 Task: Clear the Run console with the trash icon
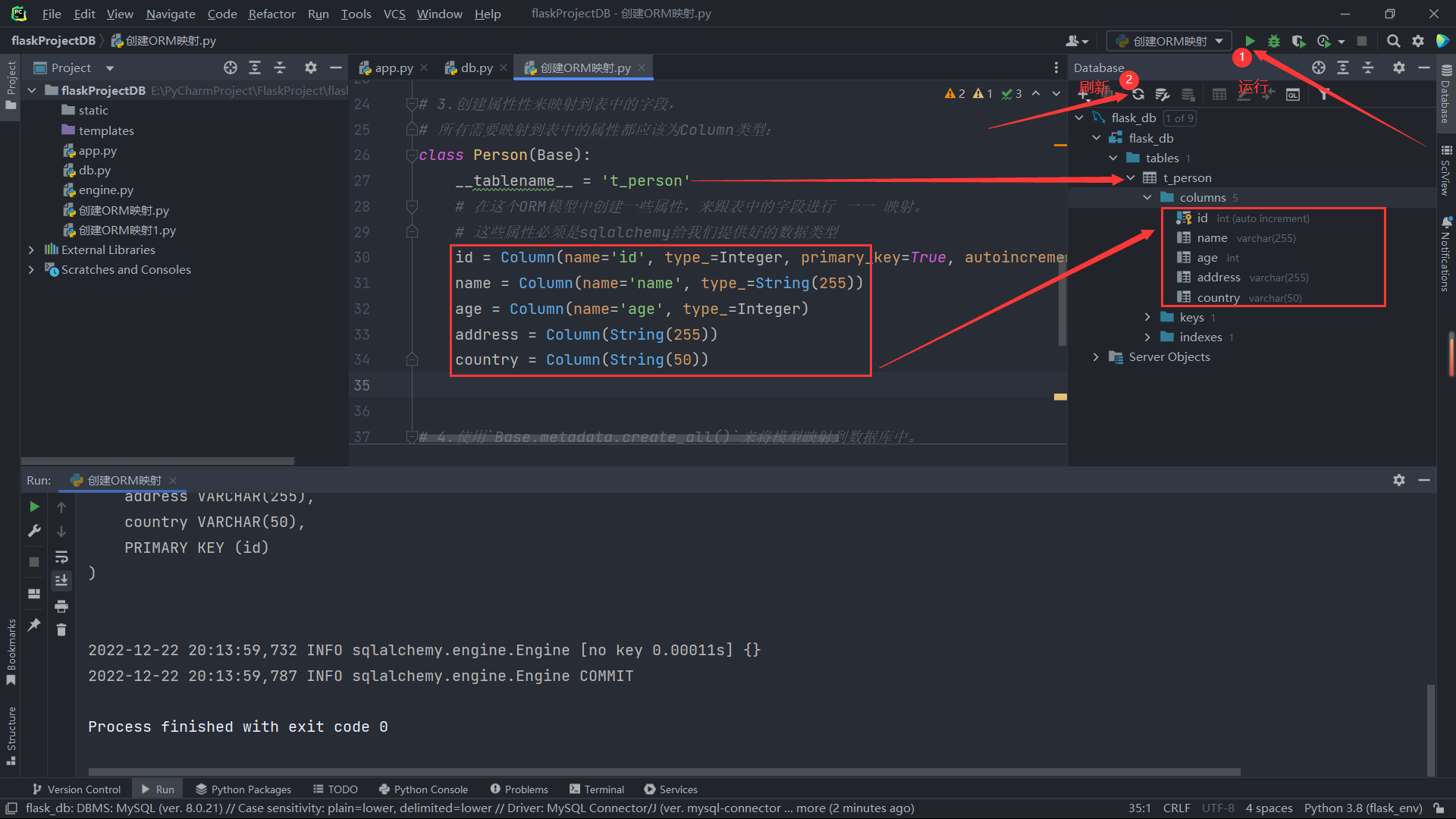(61, 630)
